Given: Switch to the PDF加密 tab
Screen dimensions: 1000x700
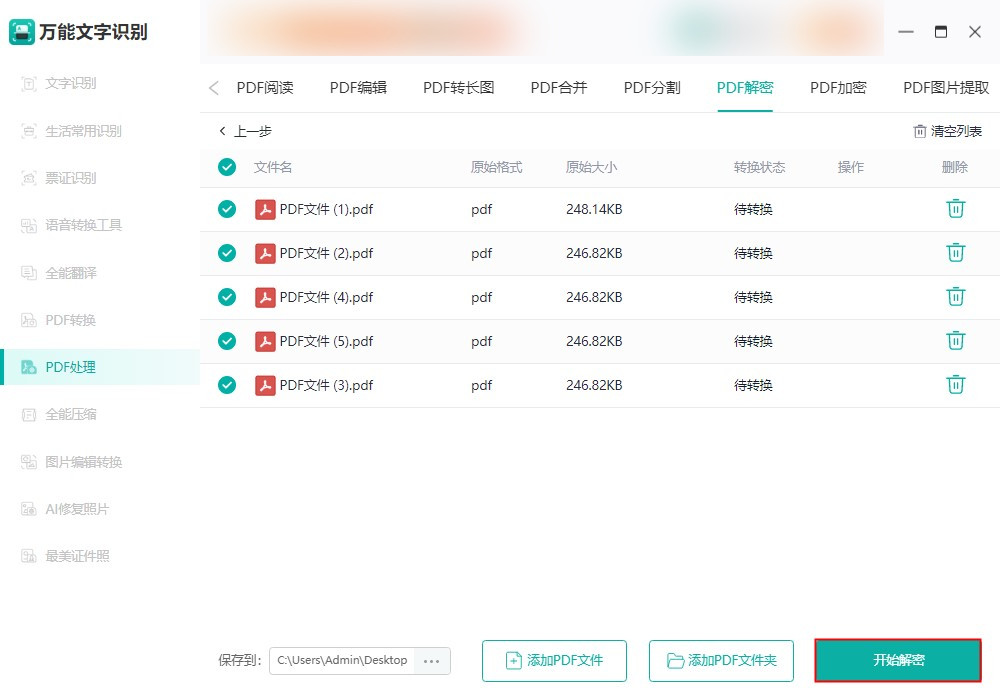Looking at the screenshot, I should pos(838,88).
